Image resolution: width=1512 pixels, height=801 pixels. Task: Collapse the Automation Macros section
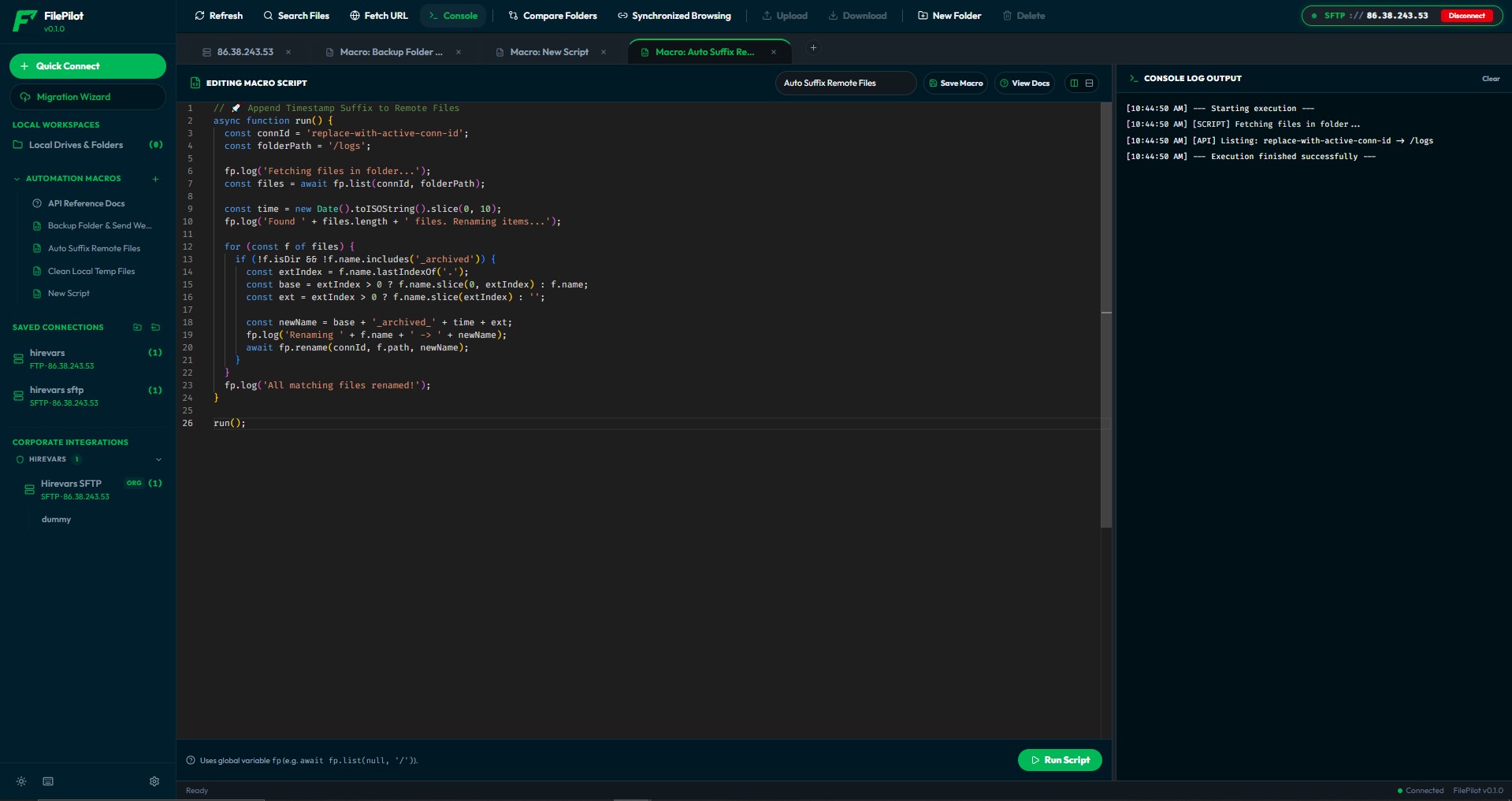tap(17, 179)
